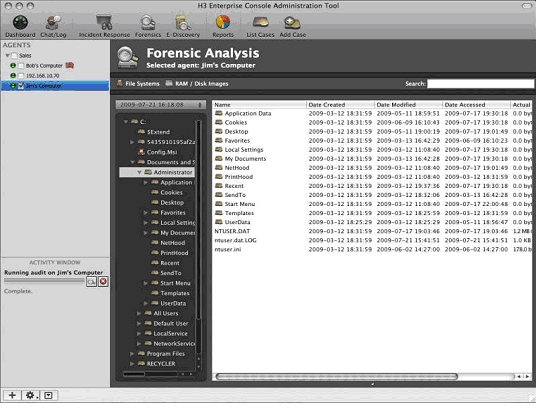The width and height of the screenshot is (536, 418).
Task: Click in the Search field
Action: tap(480, 84)
